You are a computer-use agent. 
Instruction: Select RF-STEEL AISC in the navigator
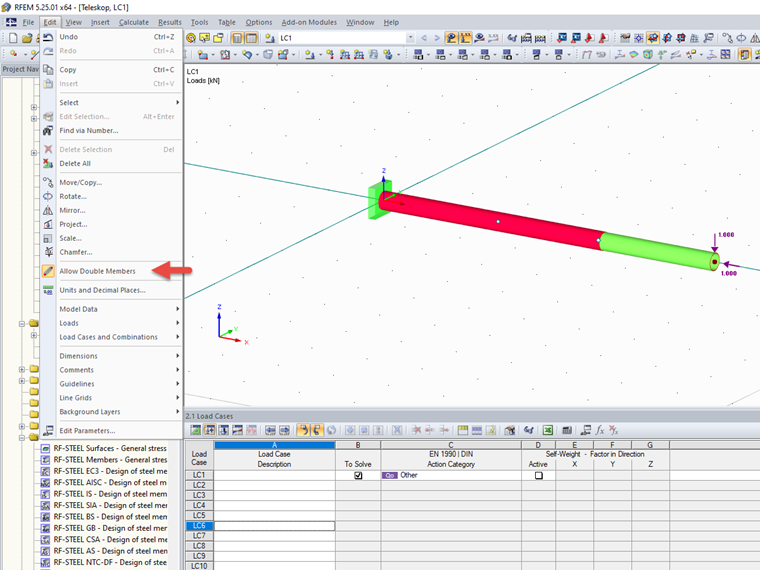coord(110,483)
